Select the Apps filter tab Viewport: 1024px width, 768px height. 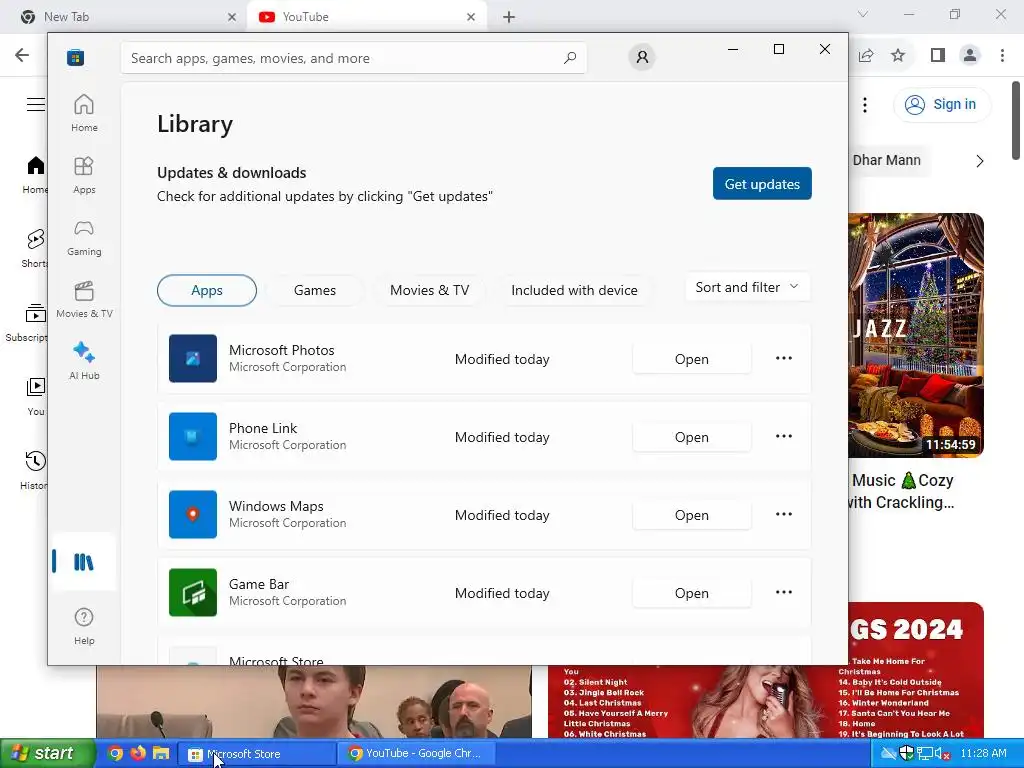click(207, 291)
